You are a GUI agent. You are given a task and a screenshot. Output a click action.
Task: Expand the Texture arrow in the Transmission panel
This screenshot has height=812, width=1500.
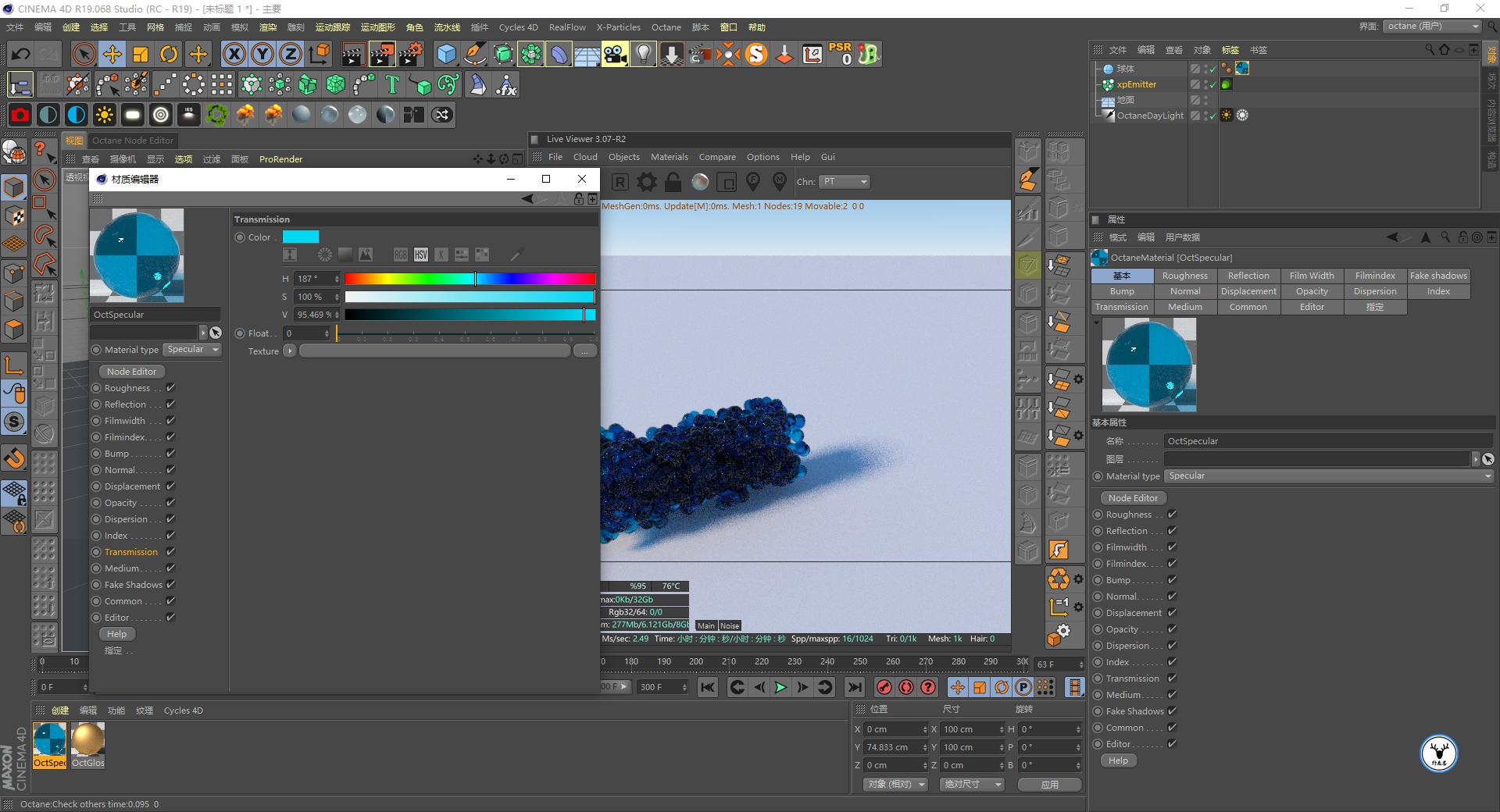tap(289, 351)
